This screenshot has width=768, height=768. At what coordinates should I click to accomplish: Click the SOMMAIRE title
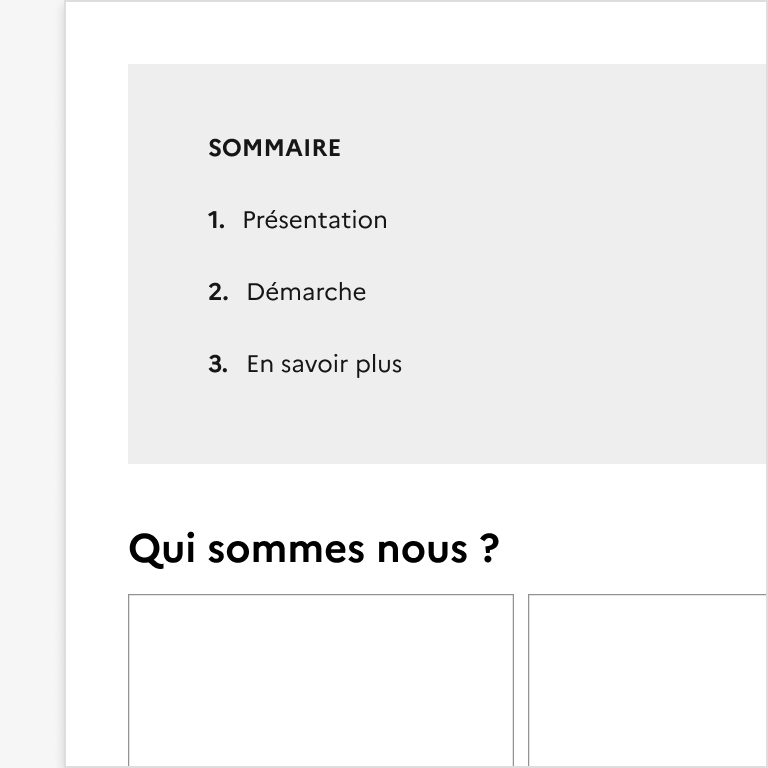[274, 148]
